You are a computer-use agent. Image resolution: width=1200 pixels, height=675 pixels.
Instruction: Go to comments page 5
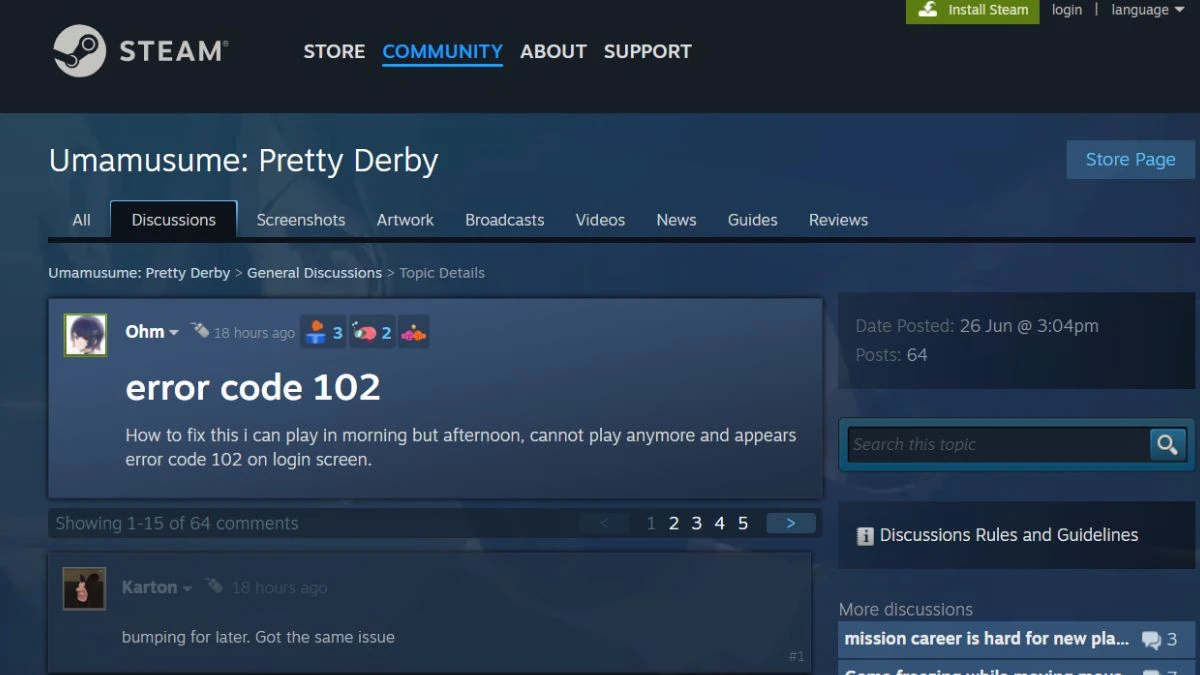click(x=743, y=523)
